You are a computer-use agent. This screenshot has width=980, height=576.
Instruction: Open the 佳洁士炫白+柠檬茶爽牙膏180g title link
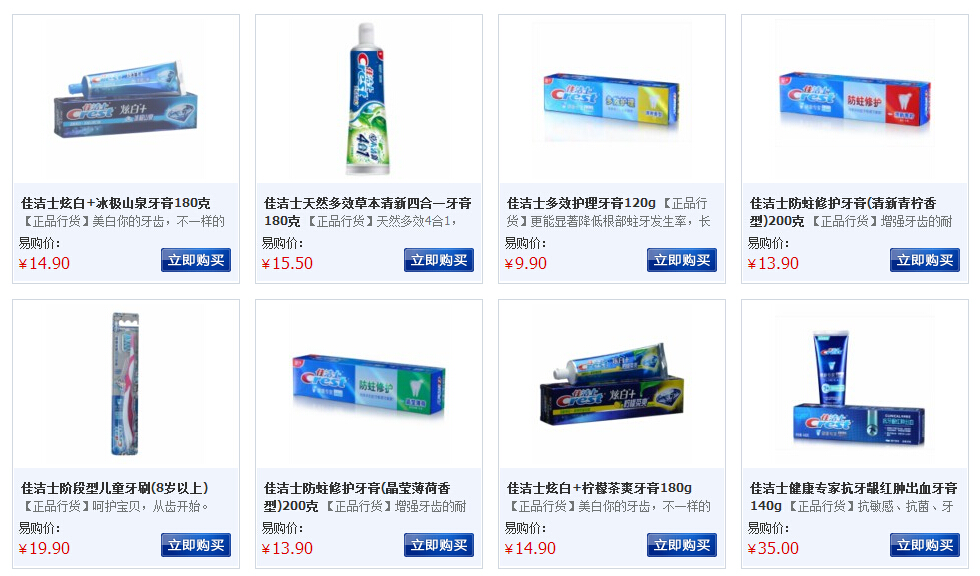pos(599,488)
